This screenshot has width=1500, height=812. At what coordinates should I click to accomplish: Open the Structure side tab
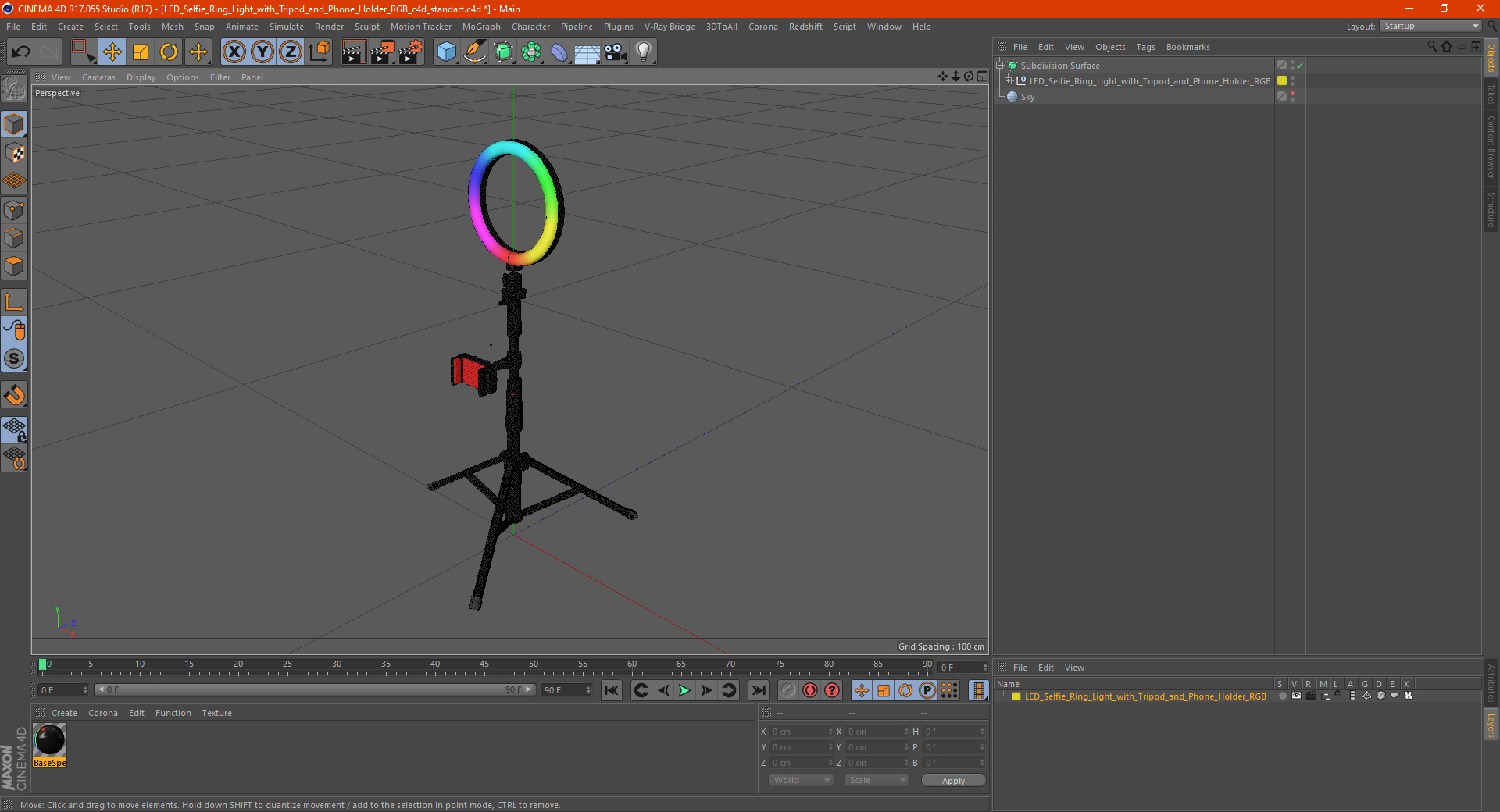coord(1491,210)
